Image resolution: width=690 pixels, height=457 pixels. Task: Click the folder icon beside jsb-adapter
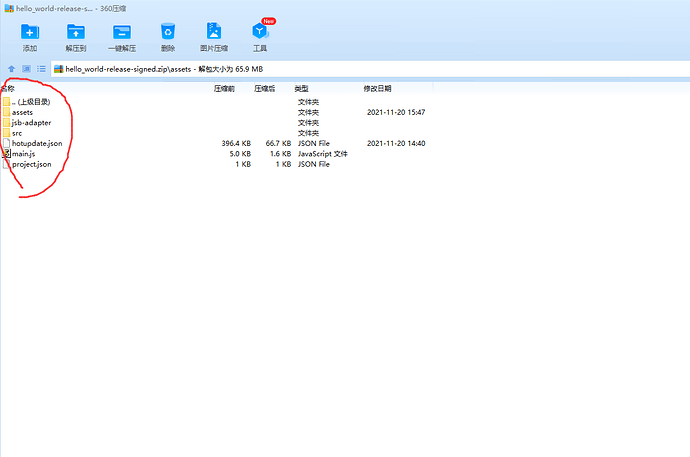point(6,123)
